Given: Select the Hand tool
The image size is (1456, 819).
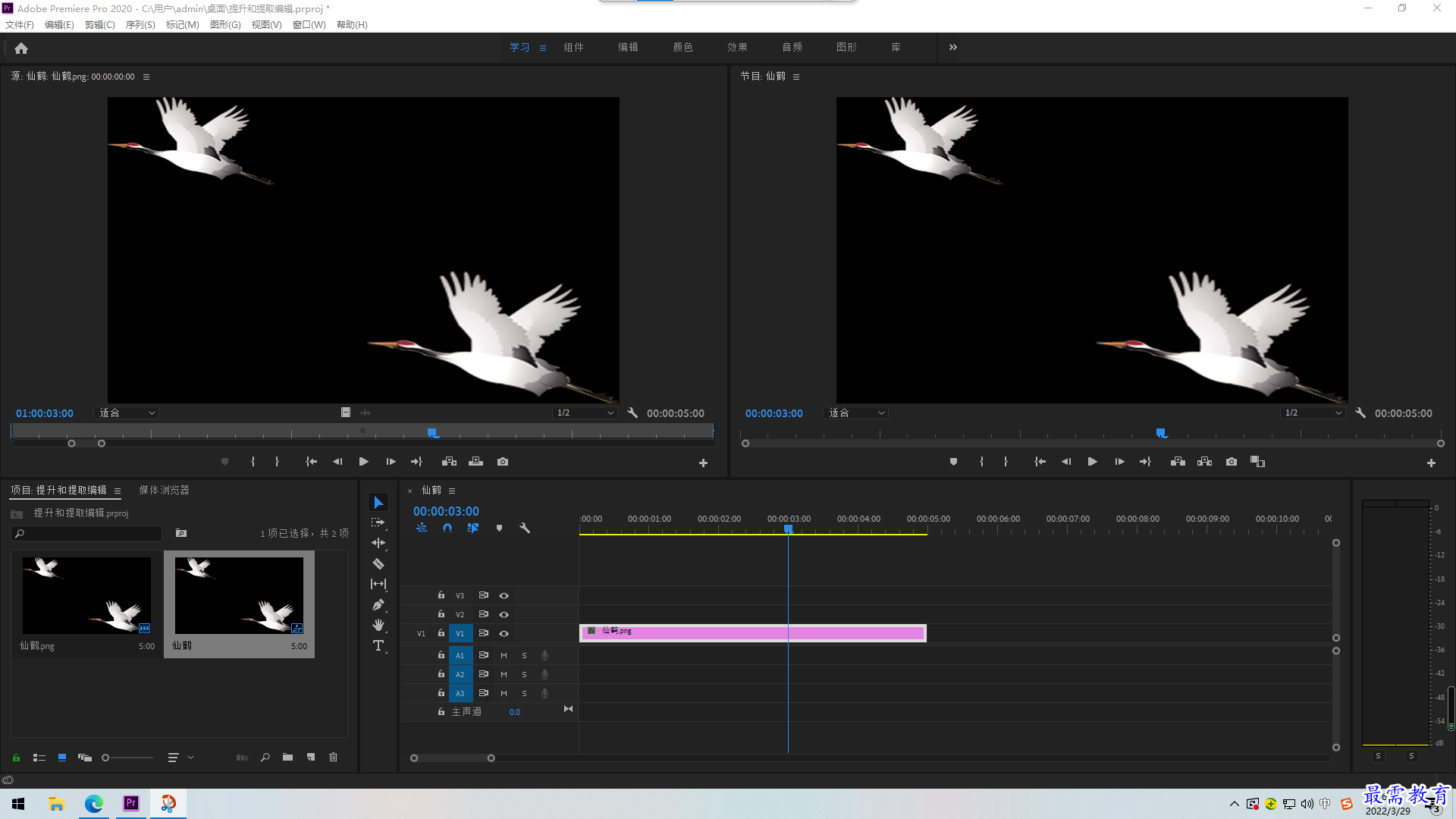Looking at the screenshot, I should click(378, 625).
